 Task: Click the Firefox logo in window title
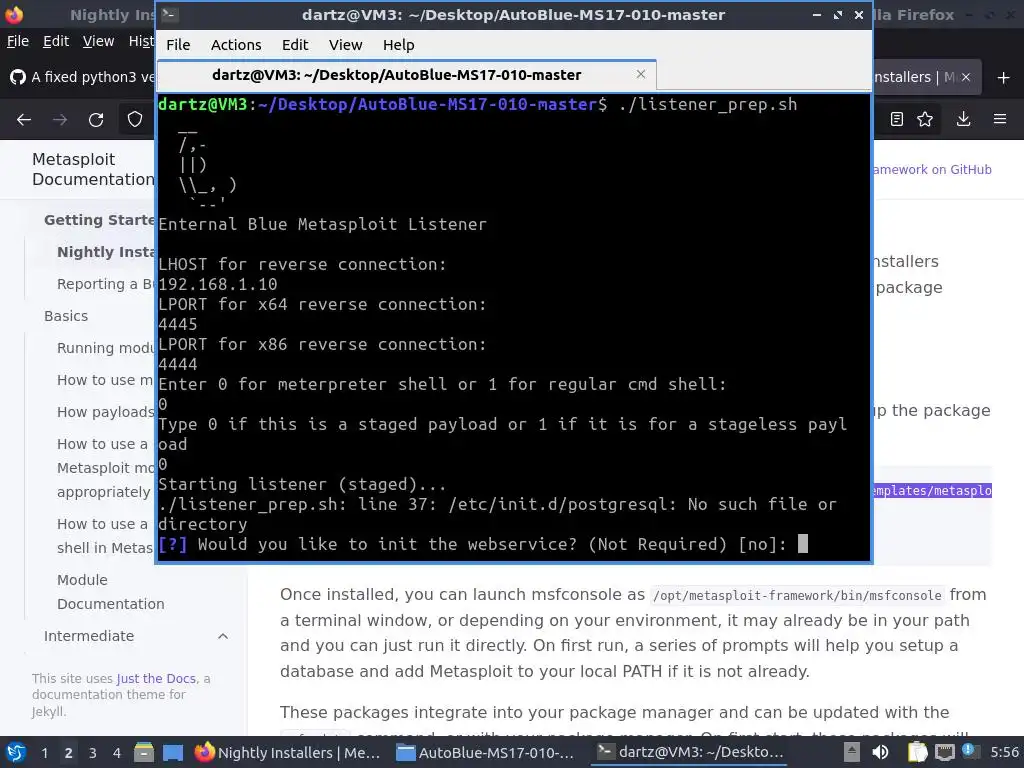[x=14, y=14]
